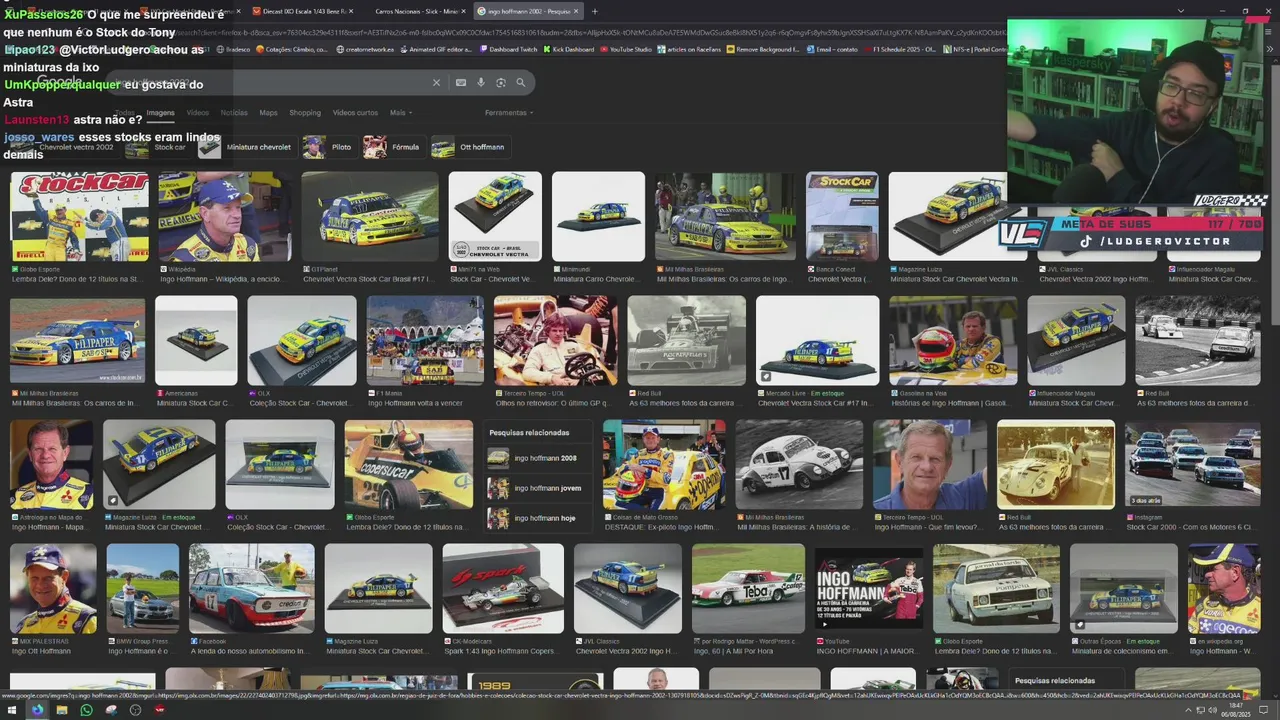This screenshot has width=1280, height=720.
Task: Click the magnifying glass search icon
Action: coord(521,83)
